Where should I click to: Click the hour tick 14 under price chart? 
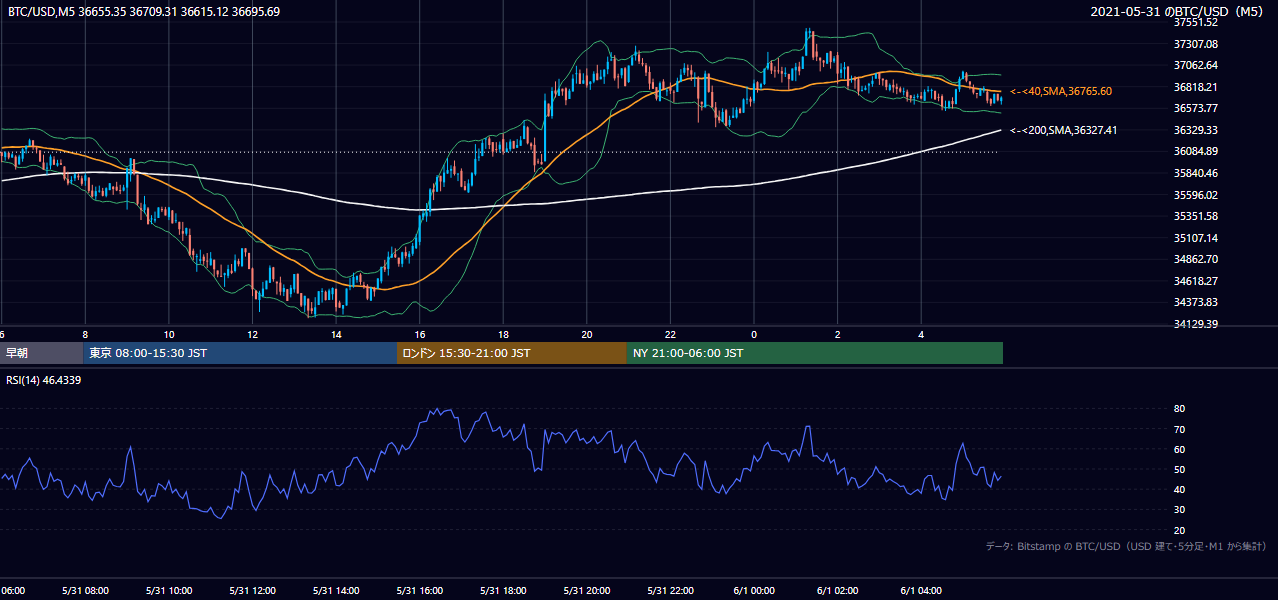336,335
